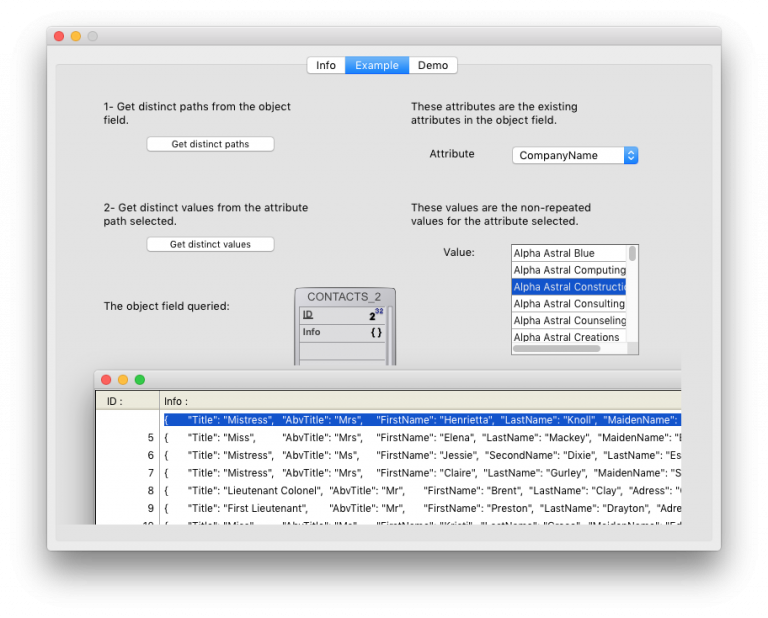This screenshot has width=768, height=618.
Task: Click the Info field in CONTACTS_2 table
Action: click(341, 333)
